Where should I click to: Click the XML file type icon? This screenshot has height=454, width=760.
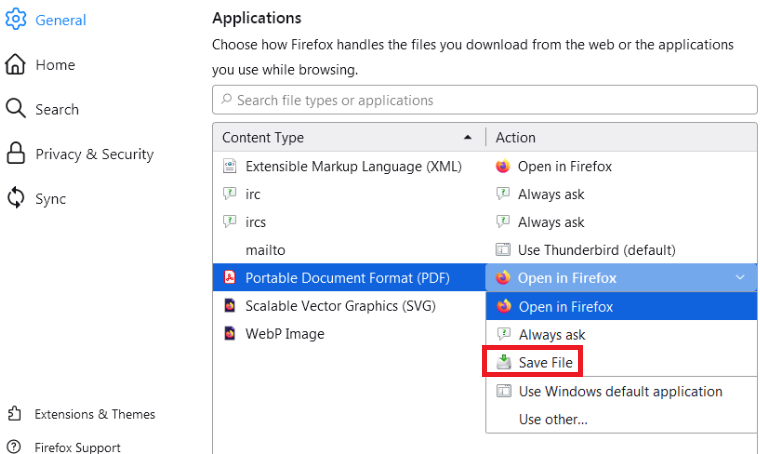pyautogui.click(x=229, y=166)
